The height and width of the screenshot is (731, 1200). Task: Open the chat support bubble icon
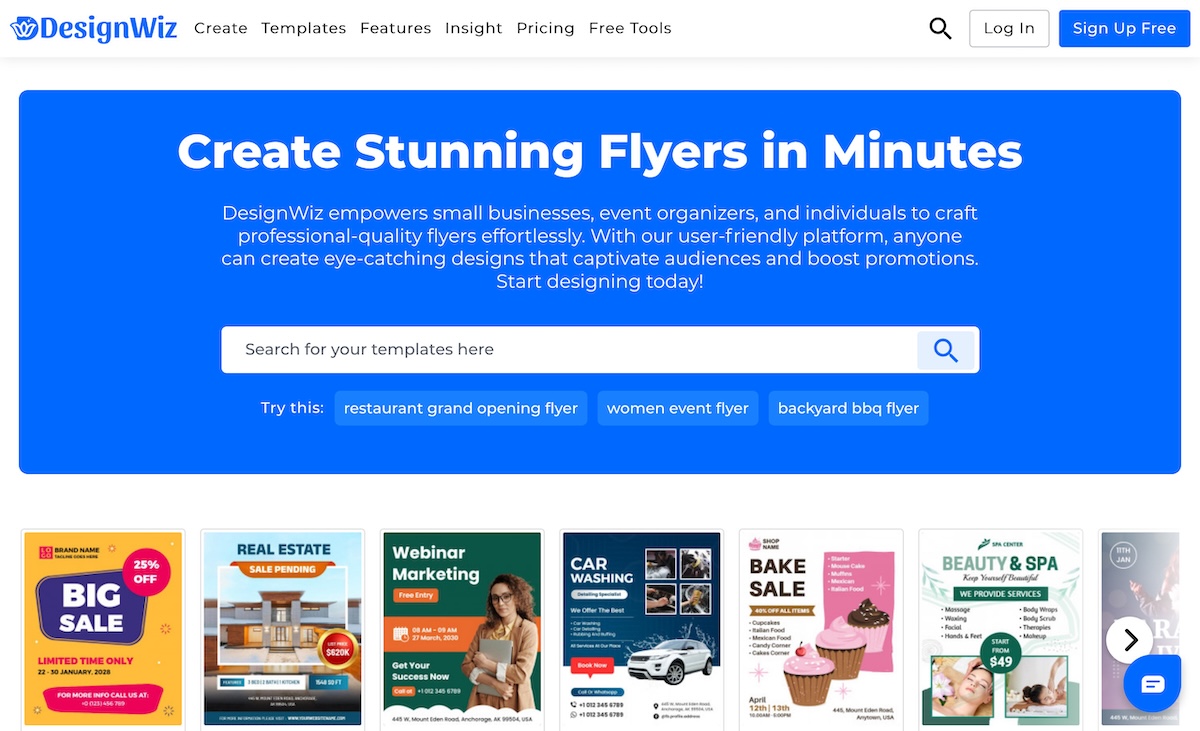1152,684
